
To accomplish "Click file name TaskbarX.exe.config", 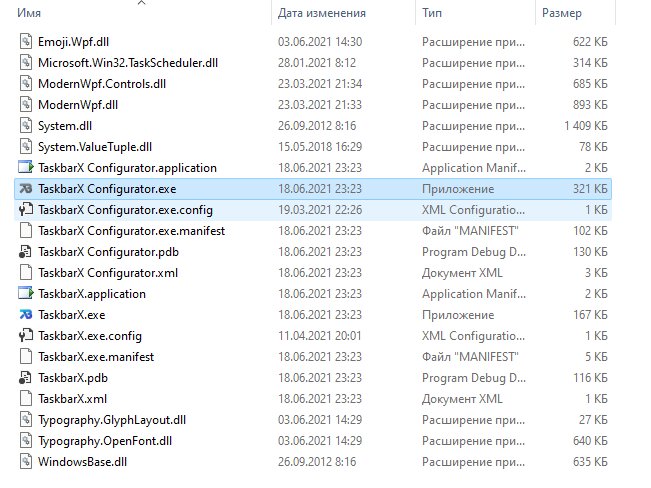I will pos(90,336).
